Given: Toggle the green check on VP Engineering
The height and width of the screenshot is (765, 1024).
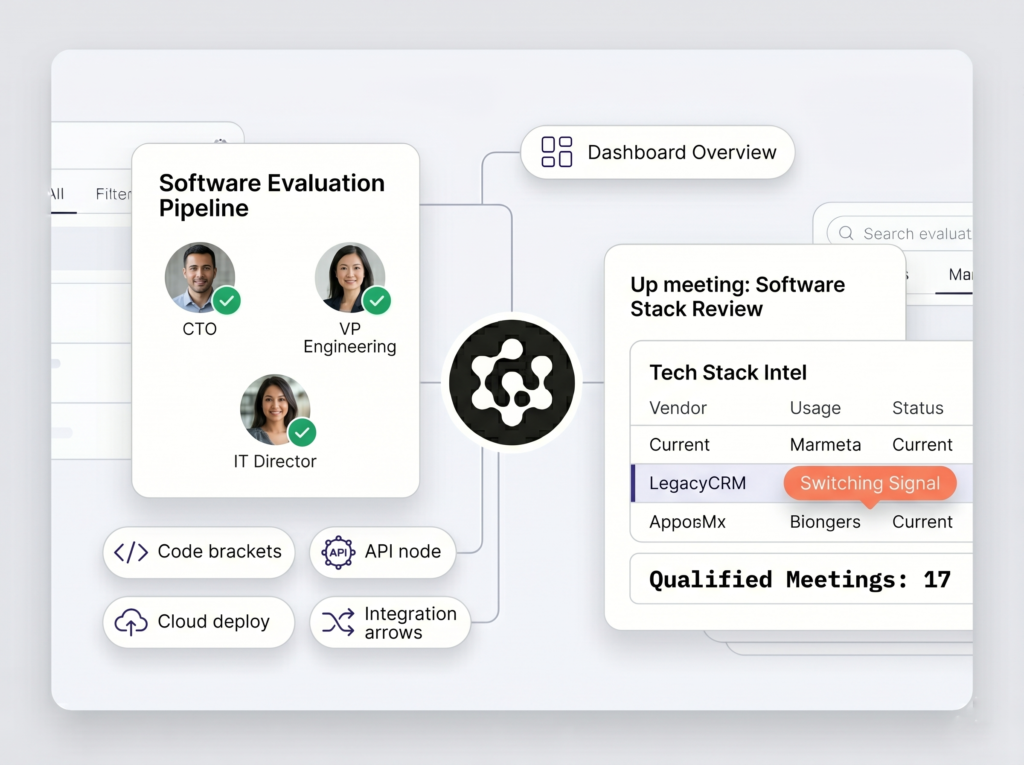Looking at the screenshot, I should [x=377, y=301].
